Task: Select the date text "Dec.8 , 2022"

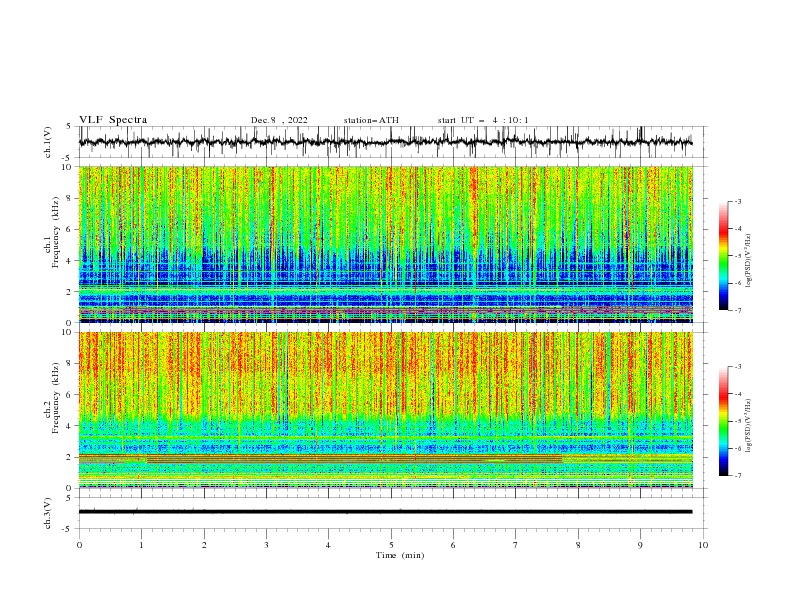Action: [x=279, y=120]
